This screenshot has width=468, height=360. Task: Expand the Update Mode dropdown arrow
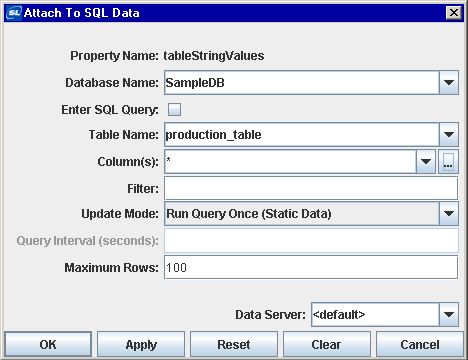[x=449, y=213]
